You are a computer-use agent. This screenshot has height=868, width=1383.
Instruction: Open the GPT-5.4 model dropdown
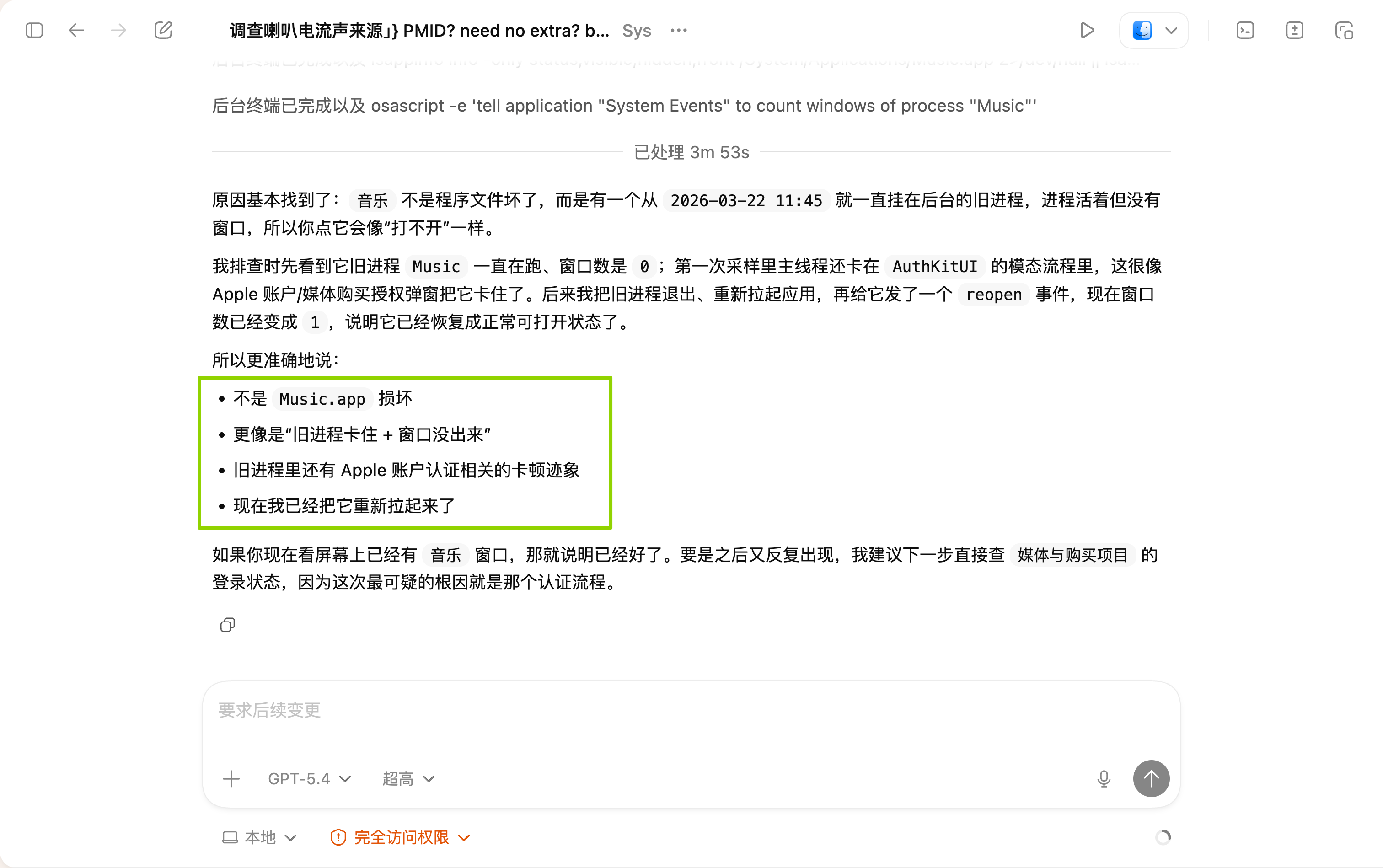tap(310, 778)
